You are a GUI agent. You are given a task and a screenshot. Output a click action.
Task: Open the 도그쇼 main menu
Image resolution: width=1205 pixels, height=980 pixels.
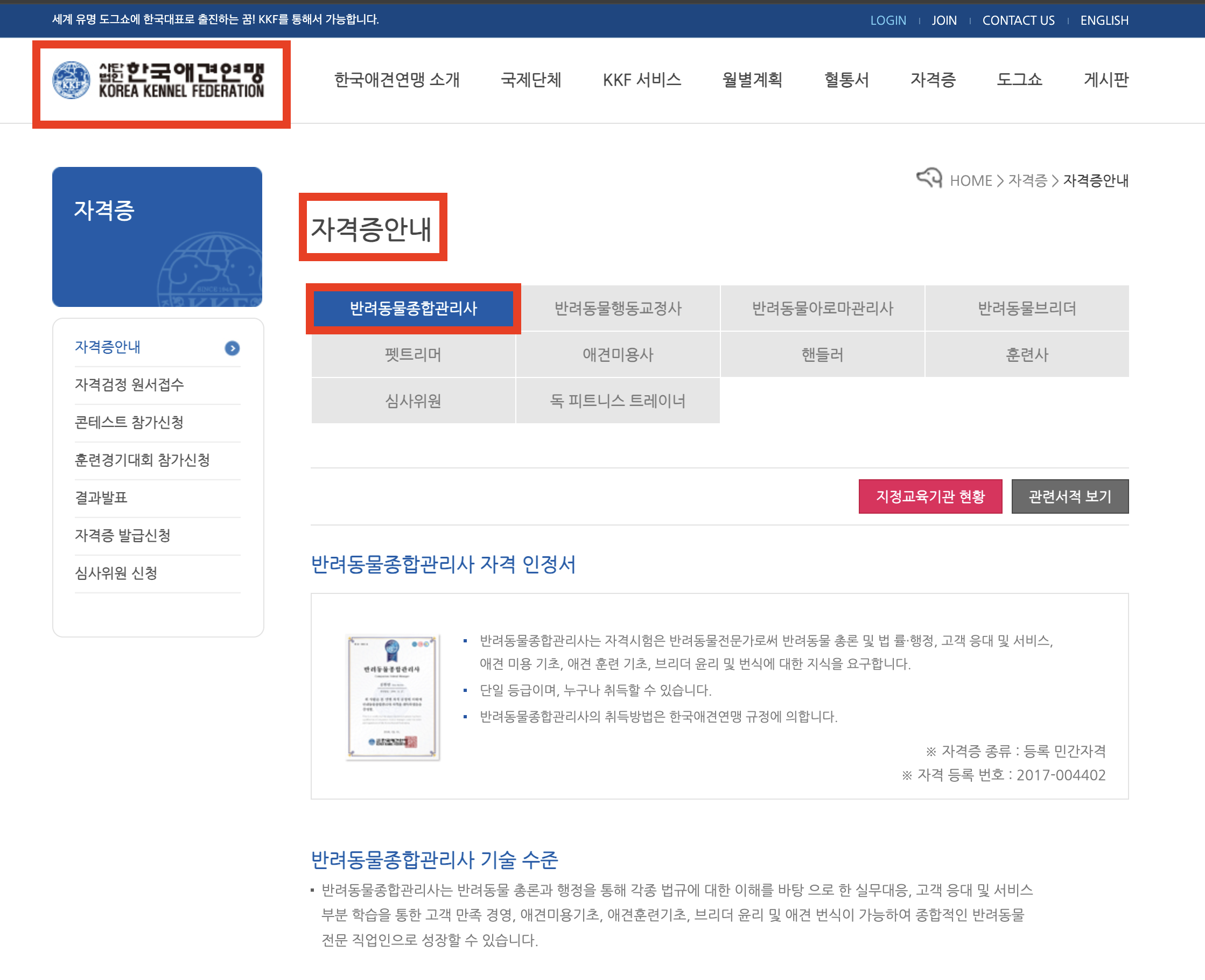[x=1019, y=80]
